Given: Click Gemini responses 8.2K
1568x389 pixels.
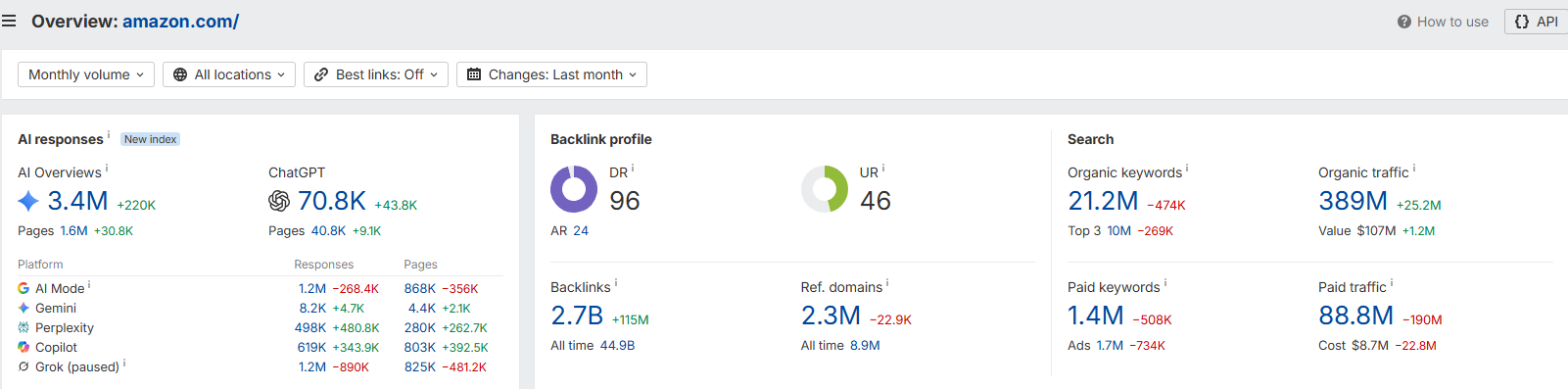Looking at the screenshot, I should [x=313, y=309].
